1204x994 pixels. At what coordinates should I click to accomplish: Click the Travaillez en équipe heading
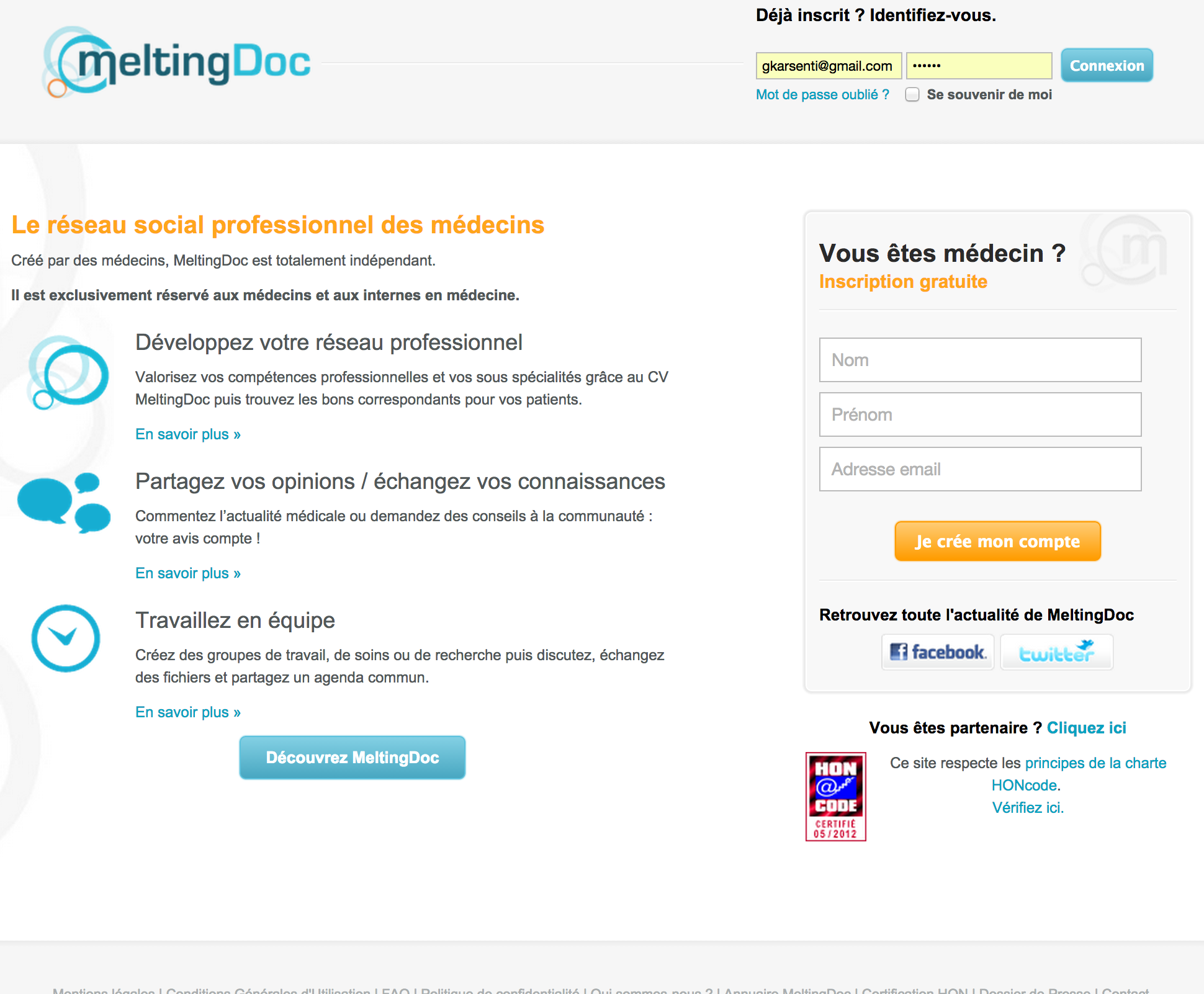coord(235,620)
